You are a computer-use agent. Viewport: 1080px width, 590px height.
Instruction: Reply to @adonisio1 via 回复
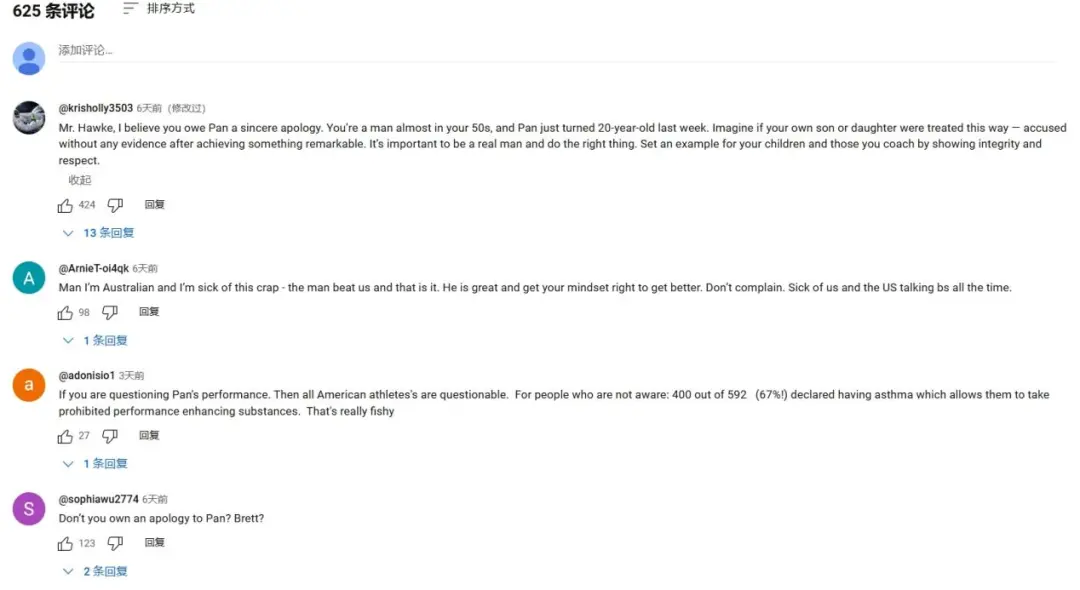149,436
